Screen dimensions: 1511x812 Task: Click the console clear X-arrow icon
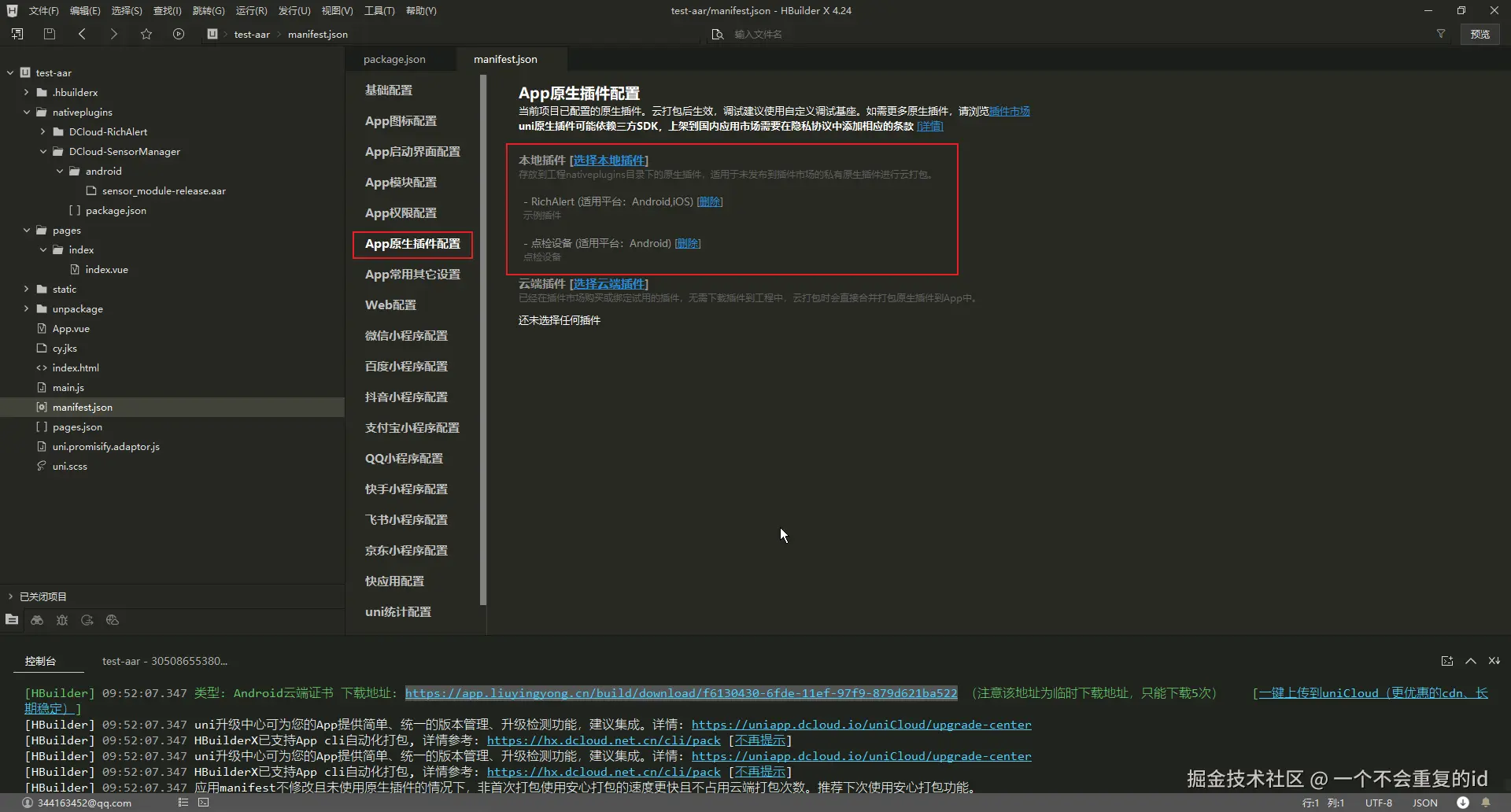[x=1494, y=661]
